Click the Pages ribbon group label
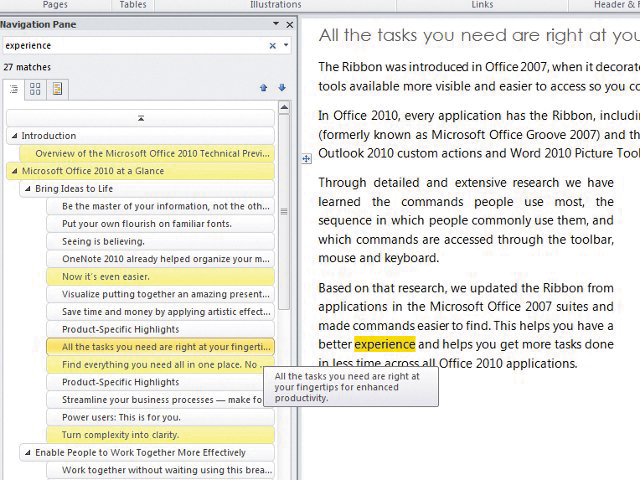This screenshot has height=480, width=640. click(x=55, y=4)
